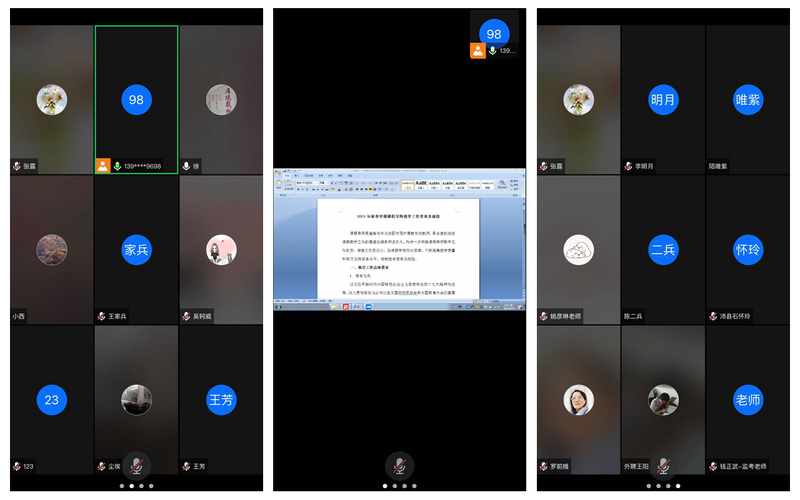Select the 老师 avatar of 钱正武-监考老师
The image size is (800, 500).
[x=747, y=400]
